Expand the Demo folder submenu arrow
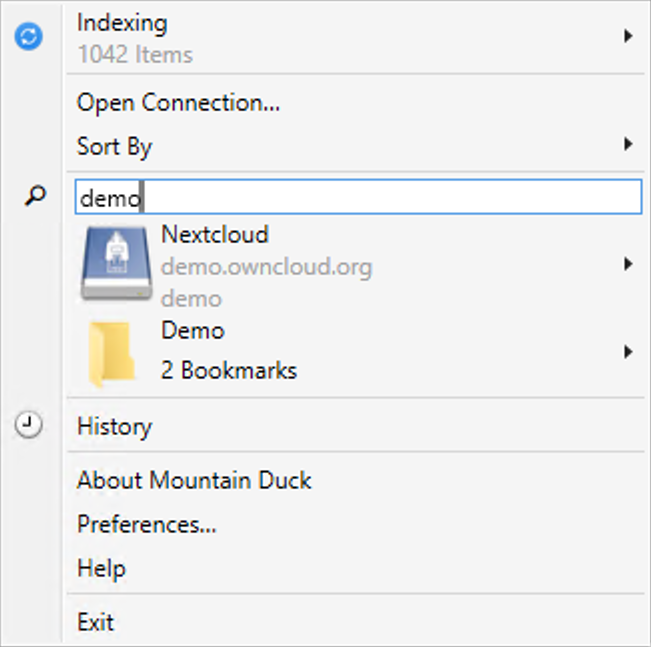The height and width of the screenshot is (647, 651). point(628,352)
